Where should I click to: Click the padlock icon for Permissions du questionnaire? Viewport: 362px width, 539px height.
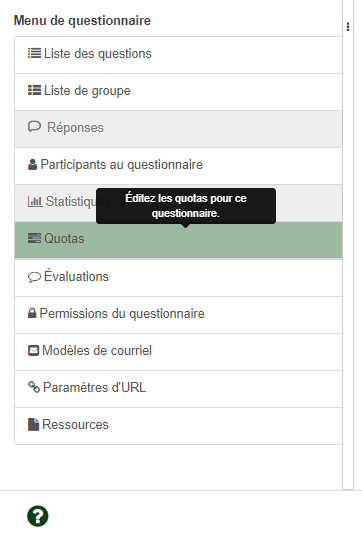click(32, 313)
